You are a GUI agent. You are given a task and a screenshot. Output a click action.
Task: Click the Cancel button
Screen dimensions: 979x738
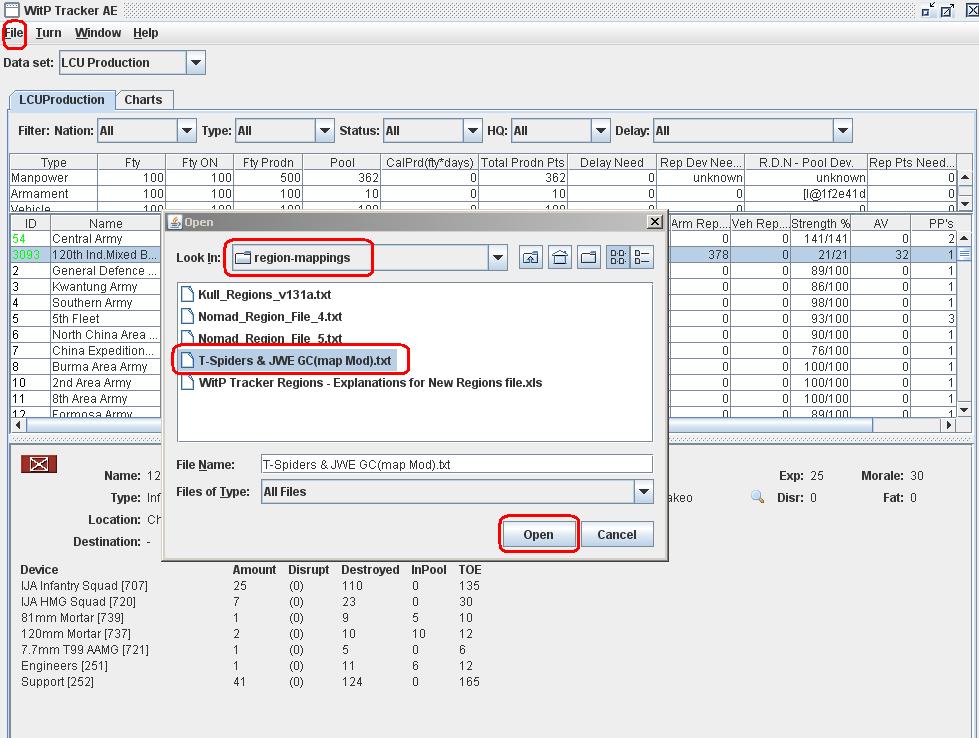(617, 534)
